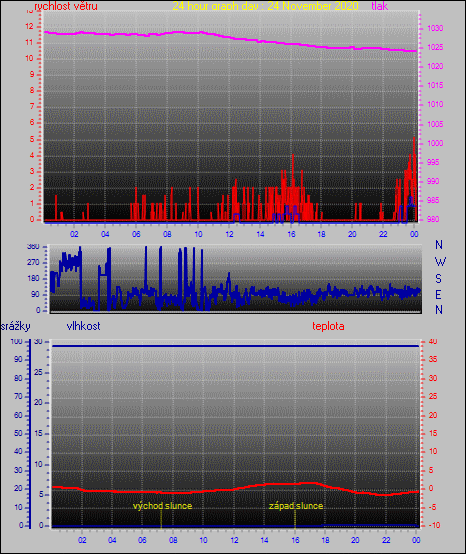
Task: Click the 180 value on wind direction axis
Action: coord(33,278)
